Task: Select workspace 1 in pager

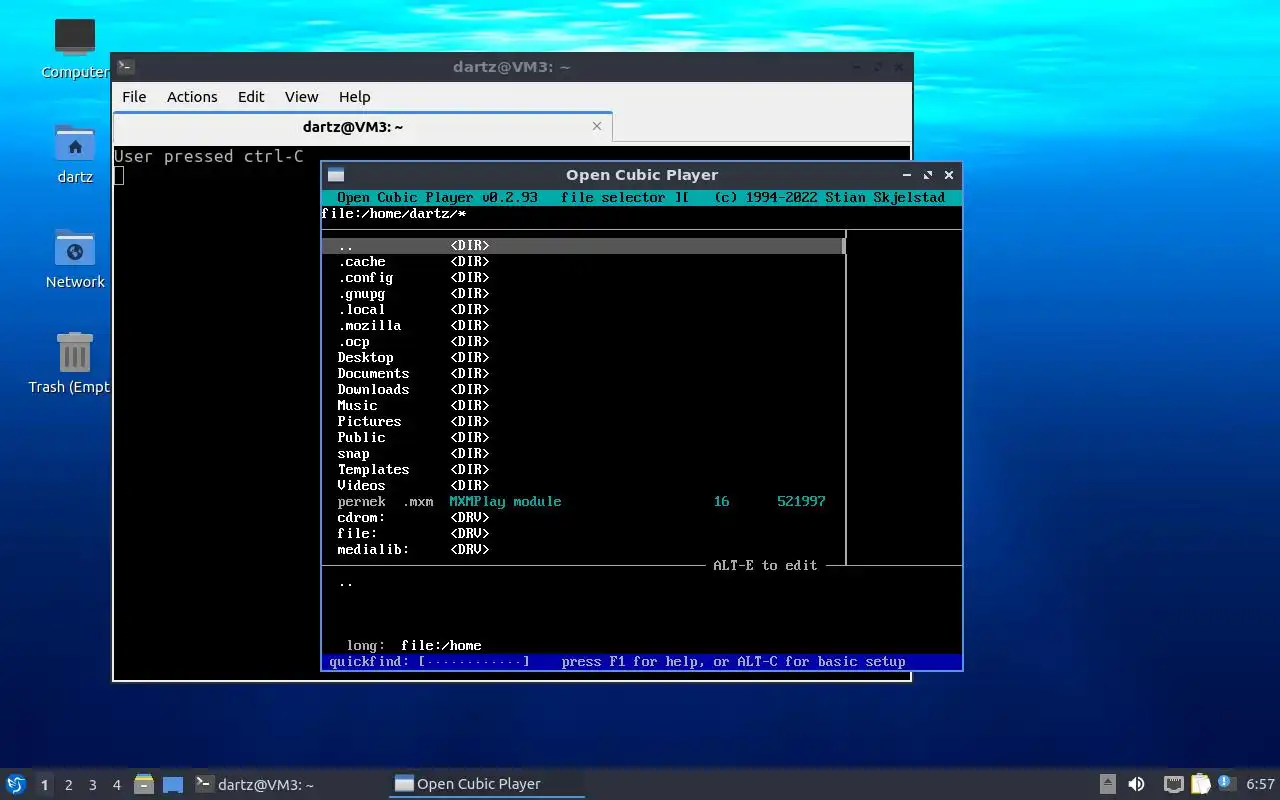Action: pyautogui.click(x=44, y=785)
